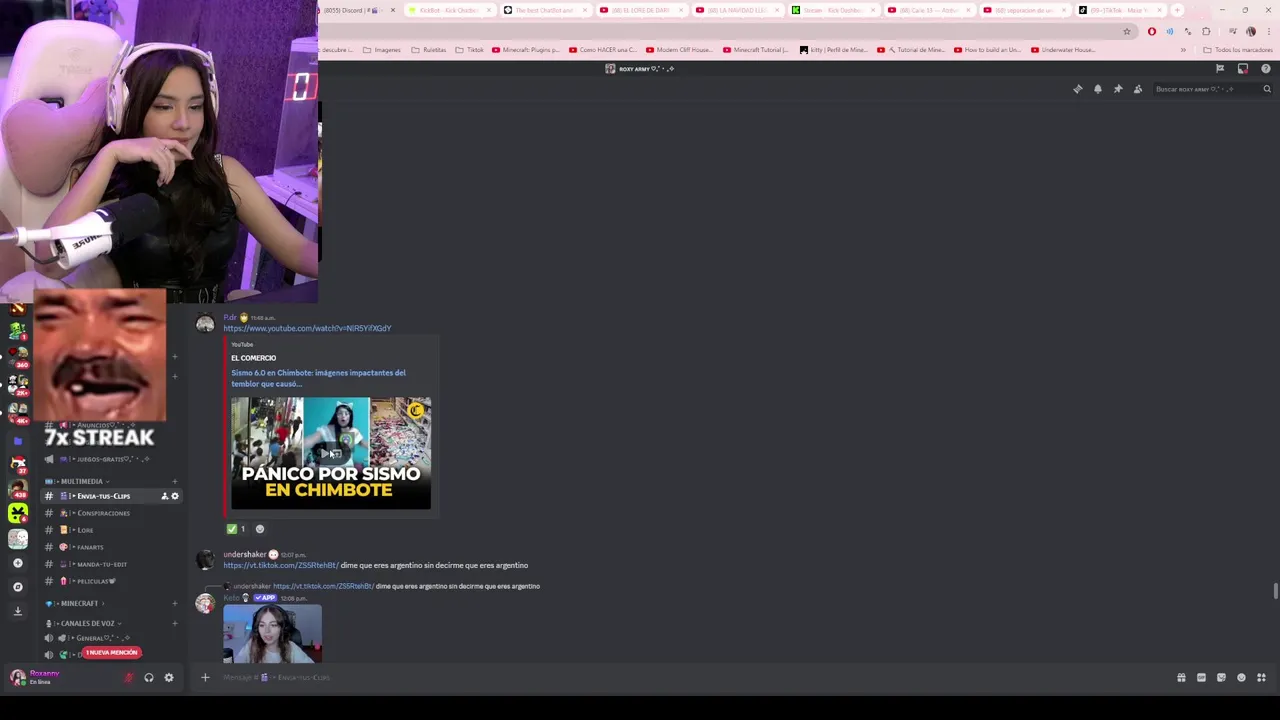Show pinned messages pin icon
Screen dimensions: 1280x720
coord(1117,89)
